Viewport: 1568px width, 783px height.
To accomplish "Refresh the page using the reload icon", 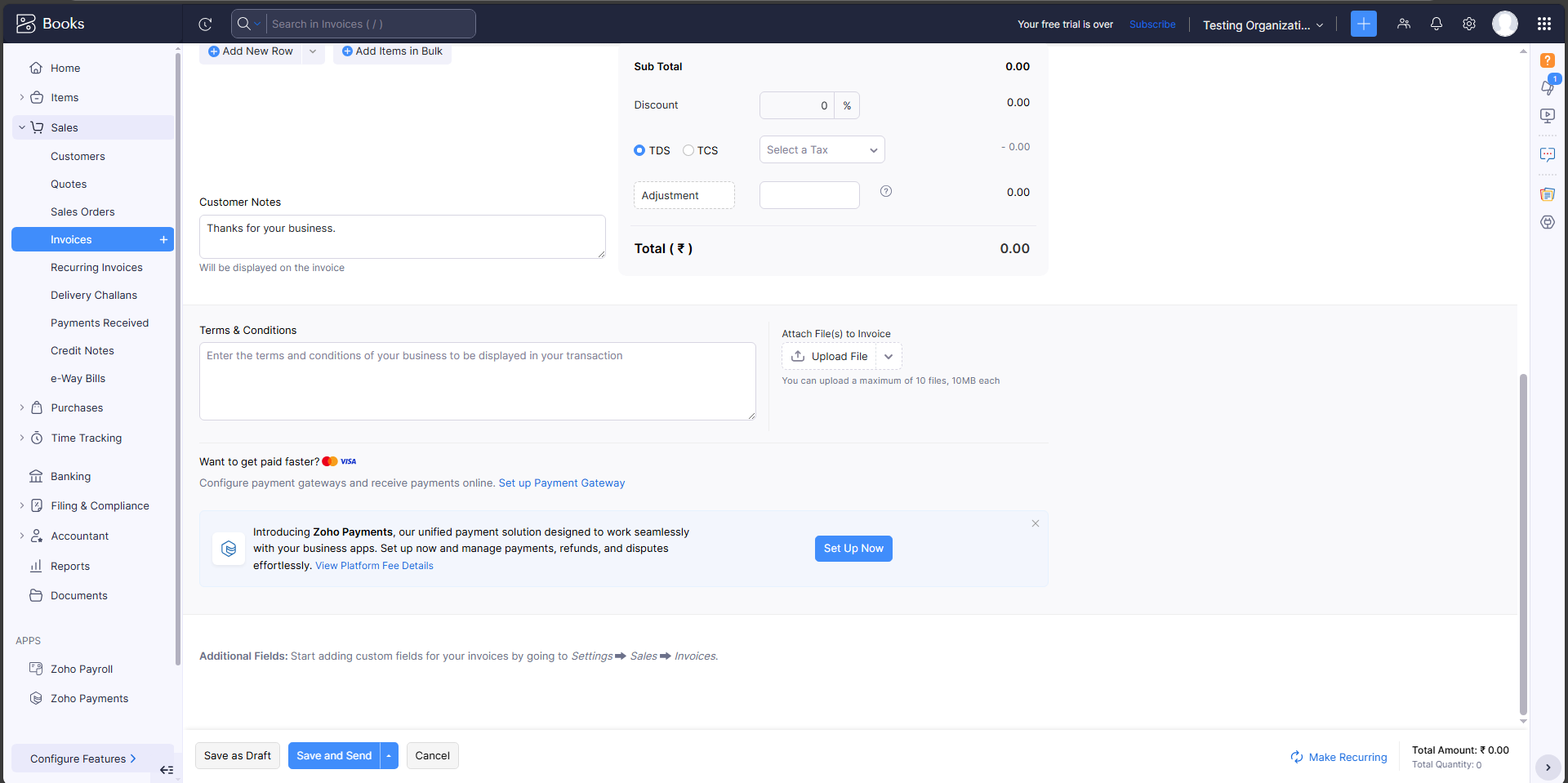I will (x=205, y=24).
